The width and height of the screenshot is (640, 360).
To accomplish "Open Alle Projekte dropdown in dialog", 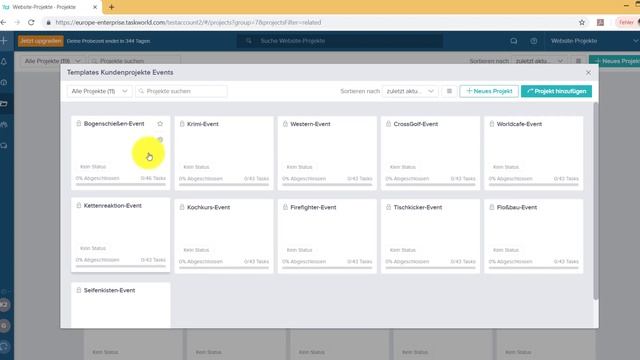I will [x=99, y=91].
